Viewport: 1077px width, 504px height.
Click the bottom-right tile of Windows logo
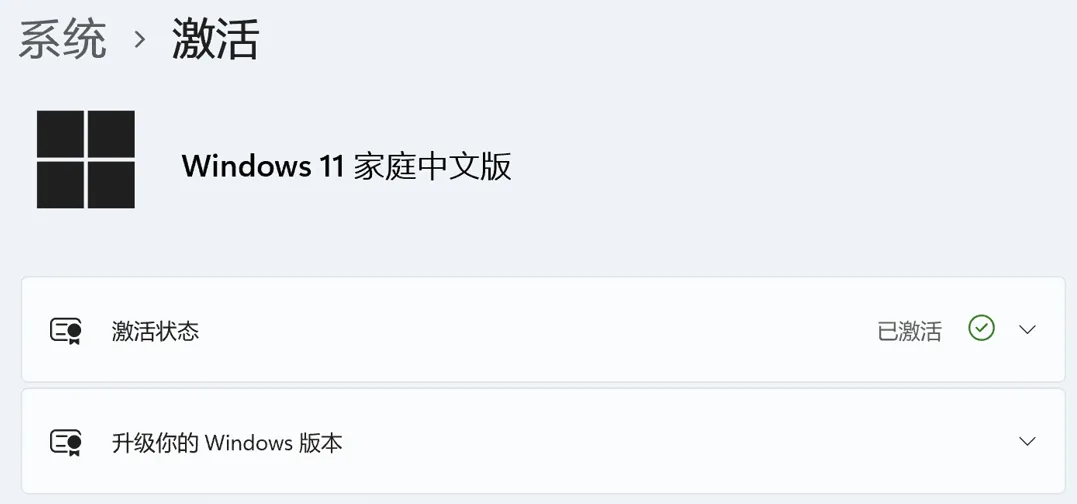point(111,185)
